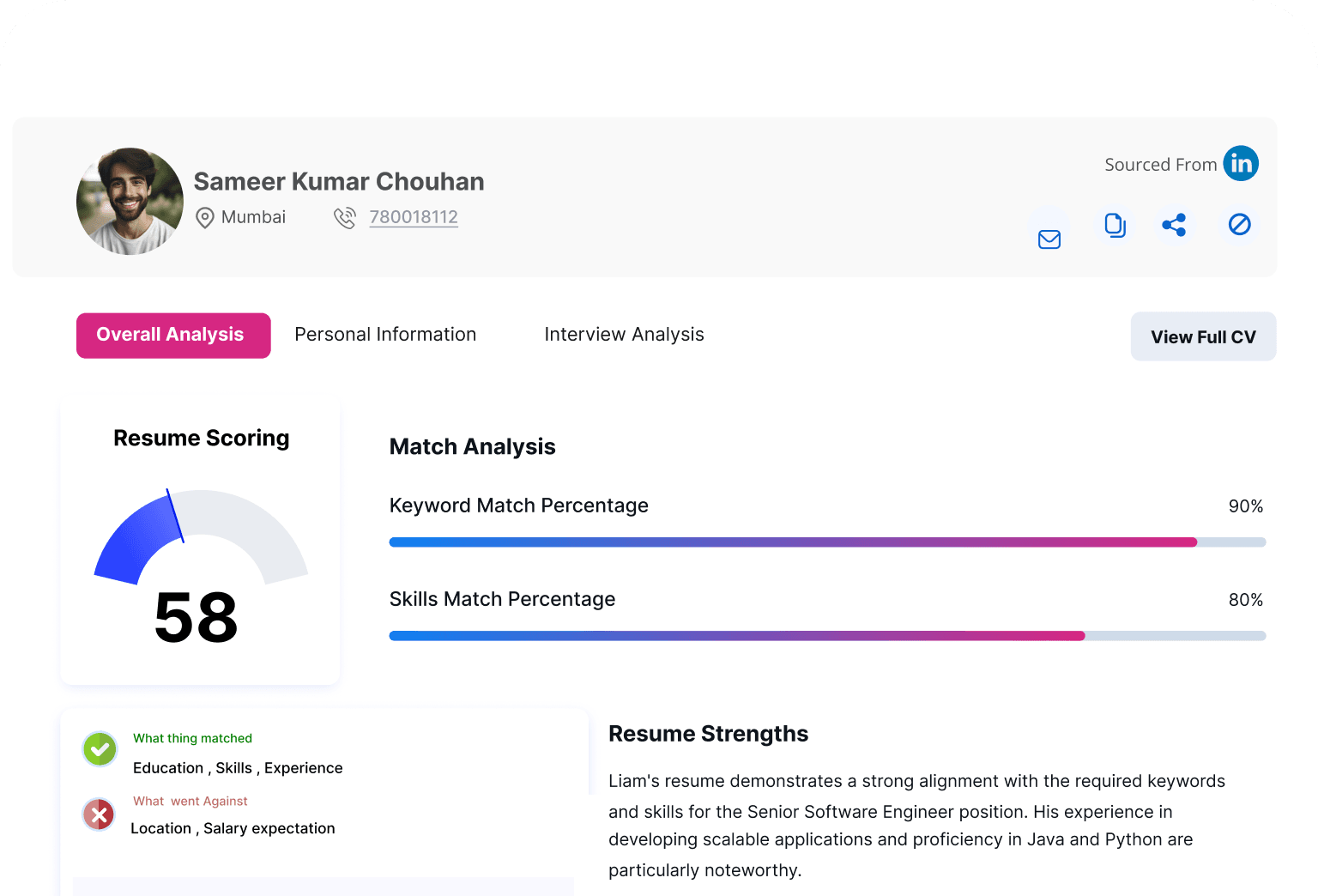Open the LinkedIn sourced-from icon
Image resolution: width=1318 pixels, height=896 pixels.
click(x=1240, y=163)
